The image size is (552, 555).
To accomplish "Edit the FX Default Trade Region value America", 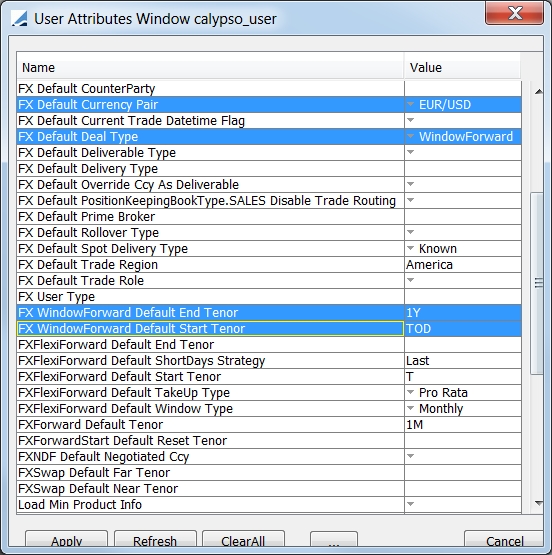I will click(x=463, y=264).
